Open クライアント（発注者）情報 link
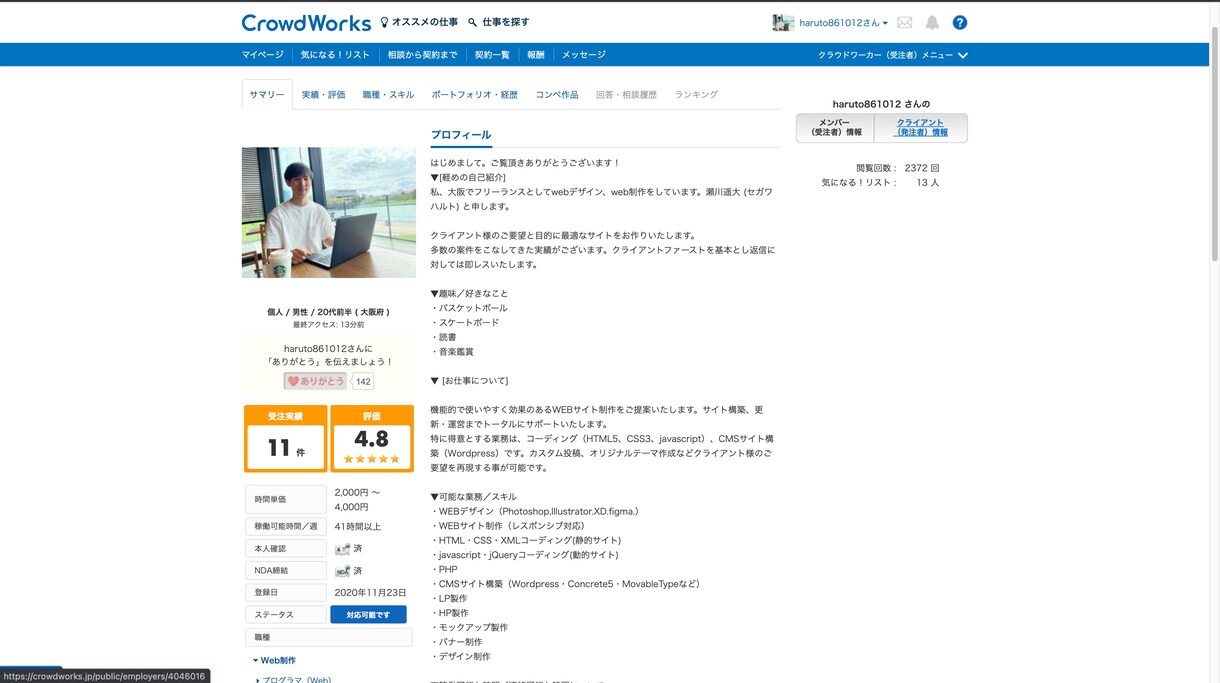The width and height of the screenshot is (1220, 683). 920,128
